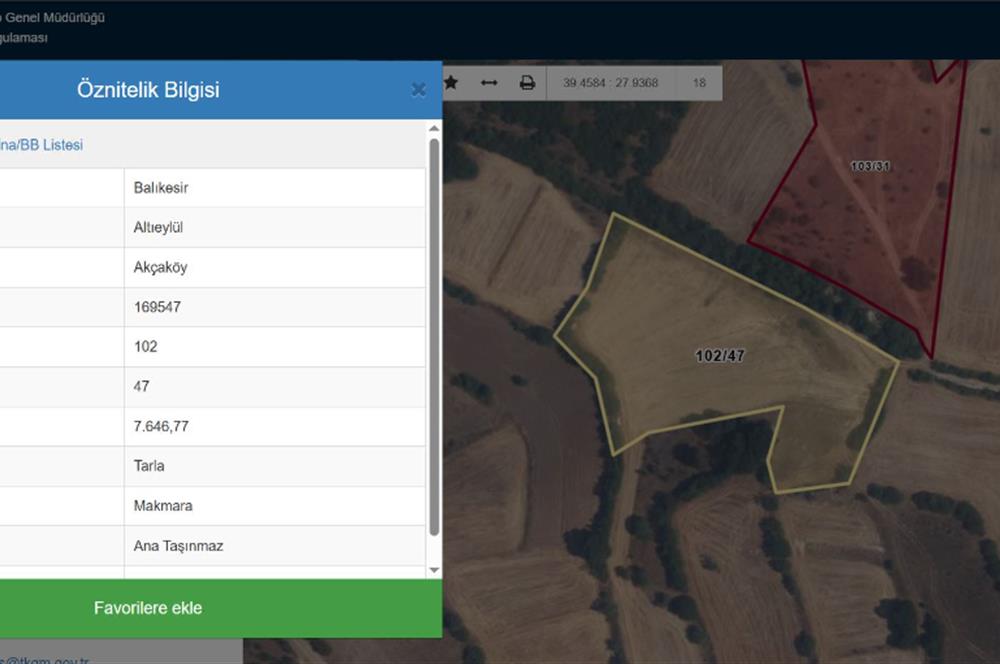
Task: Click the coordinates display 39.4584 : 27.9368
Action: (611, 83)
